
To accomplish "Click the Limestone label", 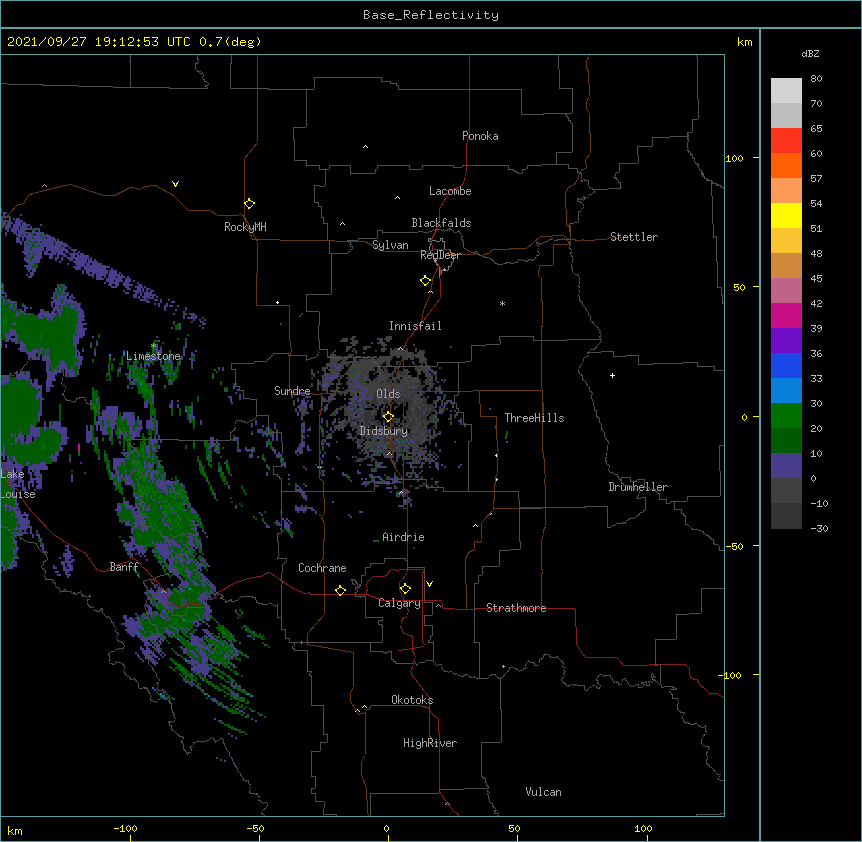I will (153, 356).
